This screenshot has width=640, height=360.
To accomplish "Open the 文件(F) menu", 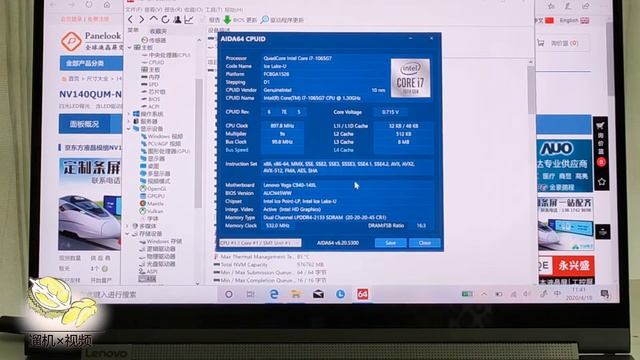I will [x=133, y=9].
